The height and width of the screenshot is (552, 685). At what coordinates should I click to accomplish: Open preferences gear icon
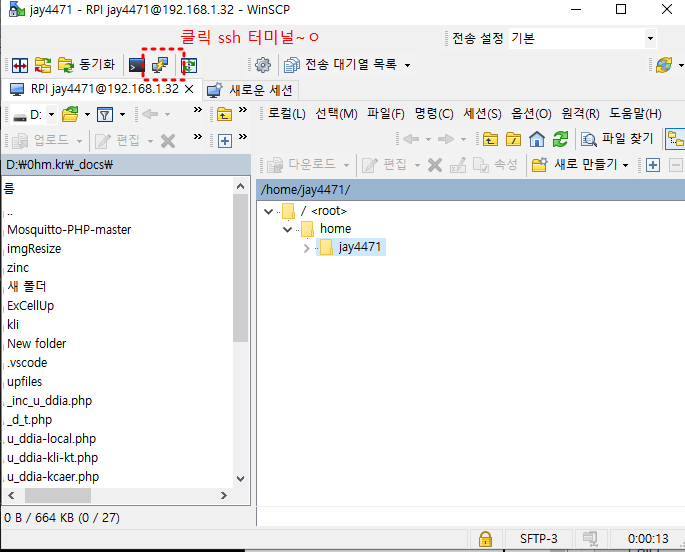point(263,65)
